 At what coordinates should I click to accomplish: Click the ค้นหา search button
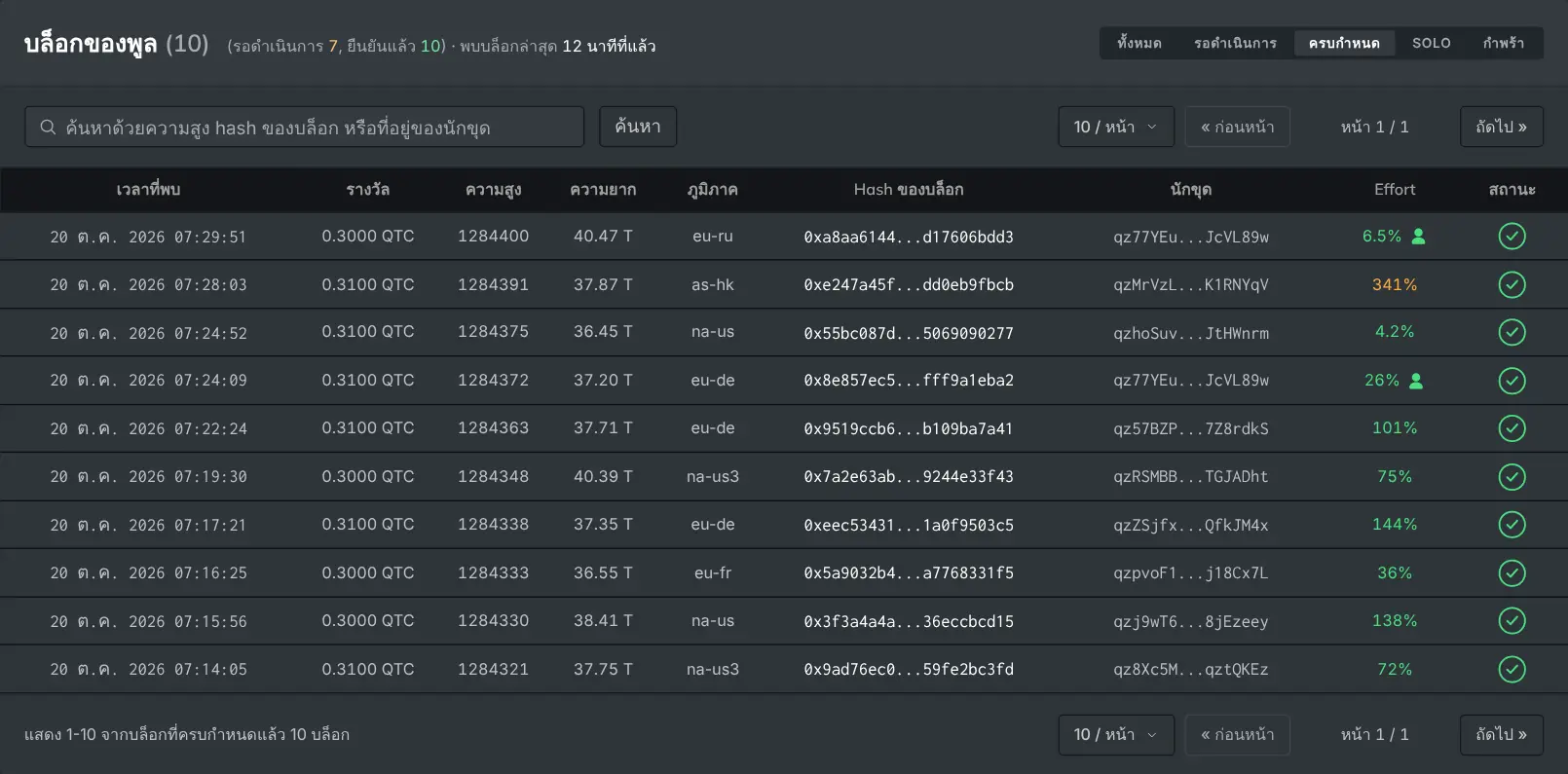point(638,127)
